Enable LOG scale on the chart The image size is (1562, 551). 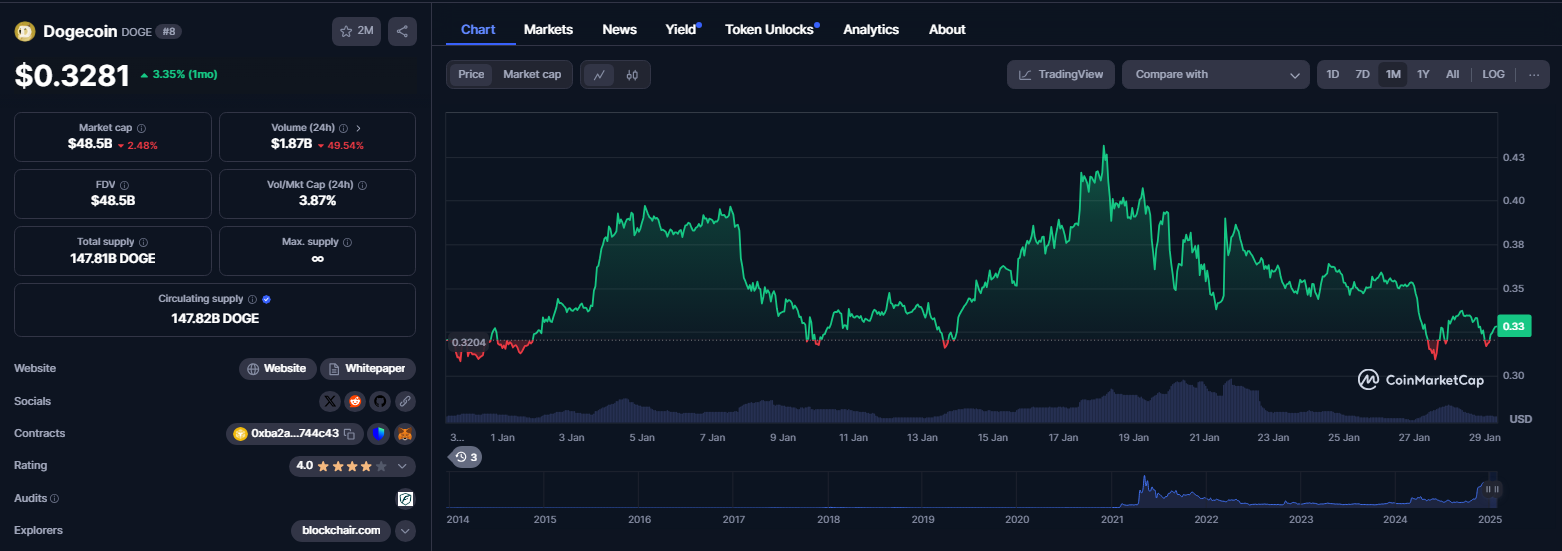point(1493,75)
